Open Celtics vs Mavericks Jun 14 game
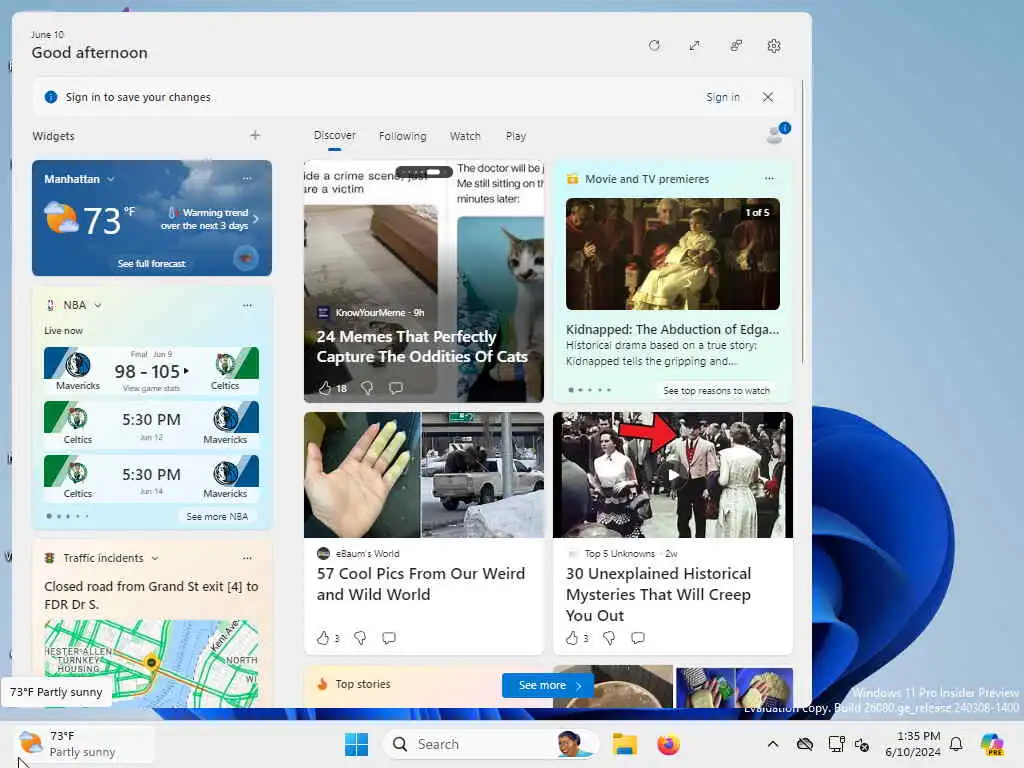The width and height of the screenshot is (1024, 768). 151,479
